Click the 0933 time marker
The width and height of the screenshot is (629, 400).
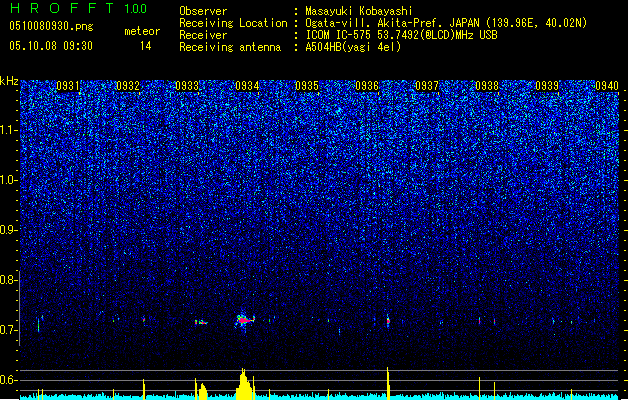tap(187, 86)
